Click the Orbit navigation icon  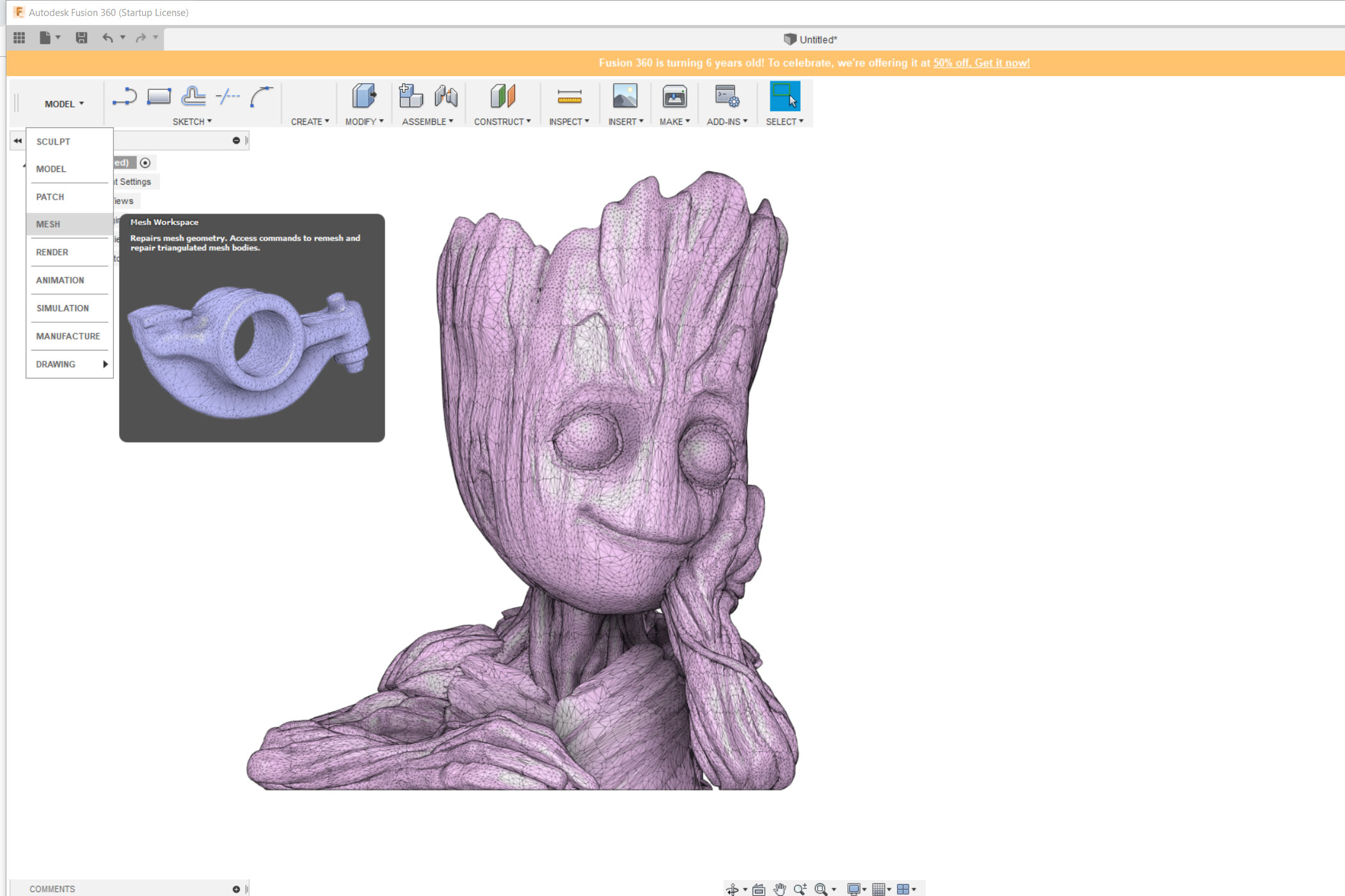732,889
